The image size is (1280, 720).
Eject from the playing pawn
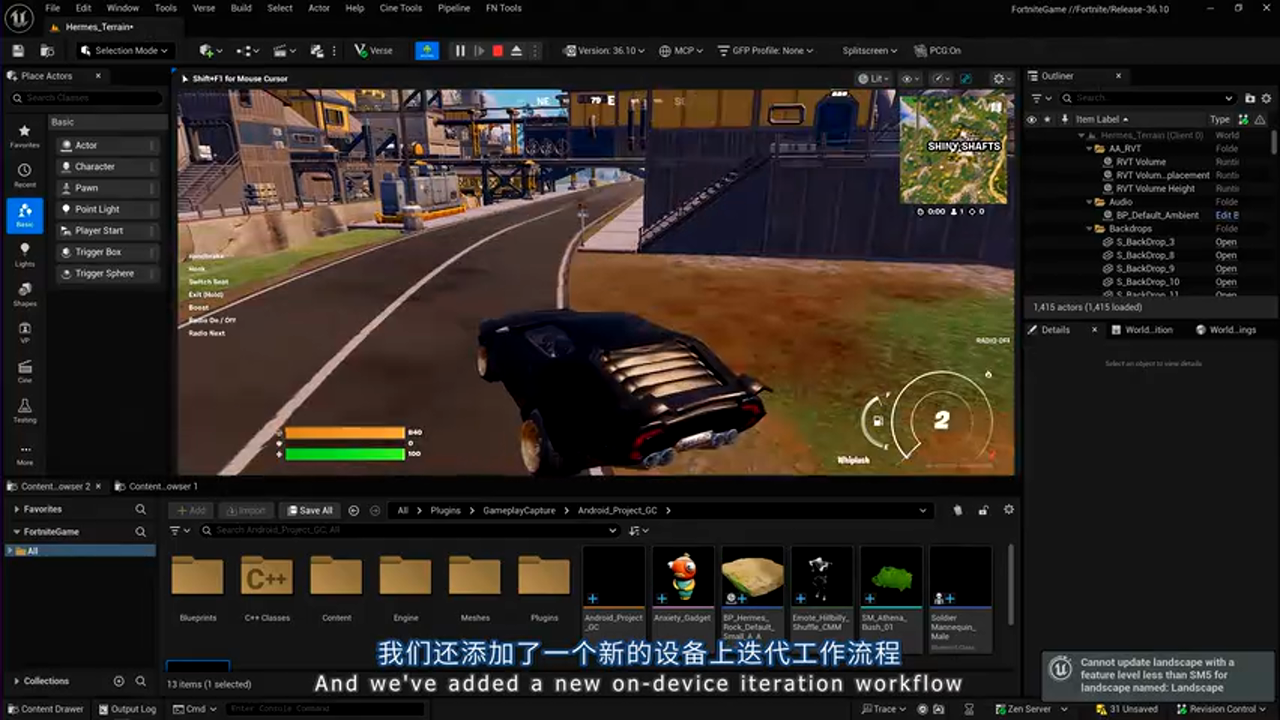[515, 50]
